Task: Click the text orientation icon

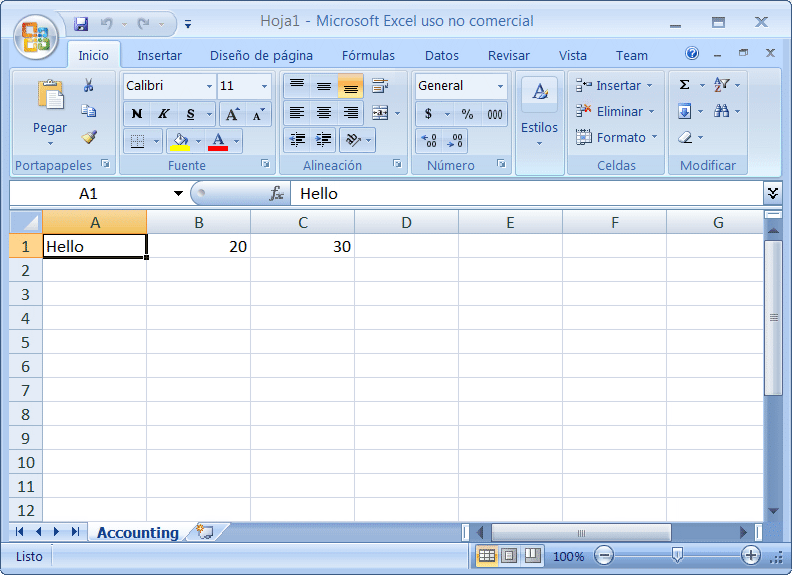Action: [x=353, y=139]
